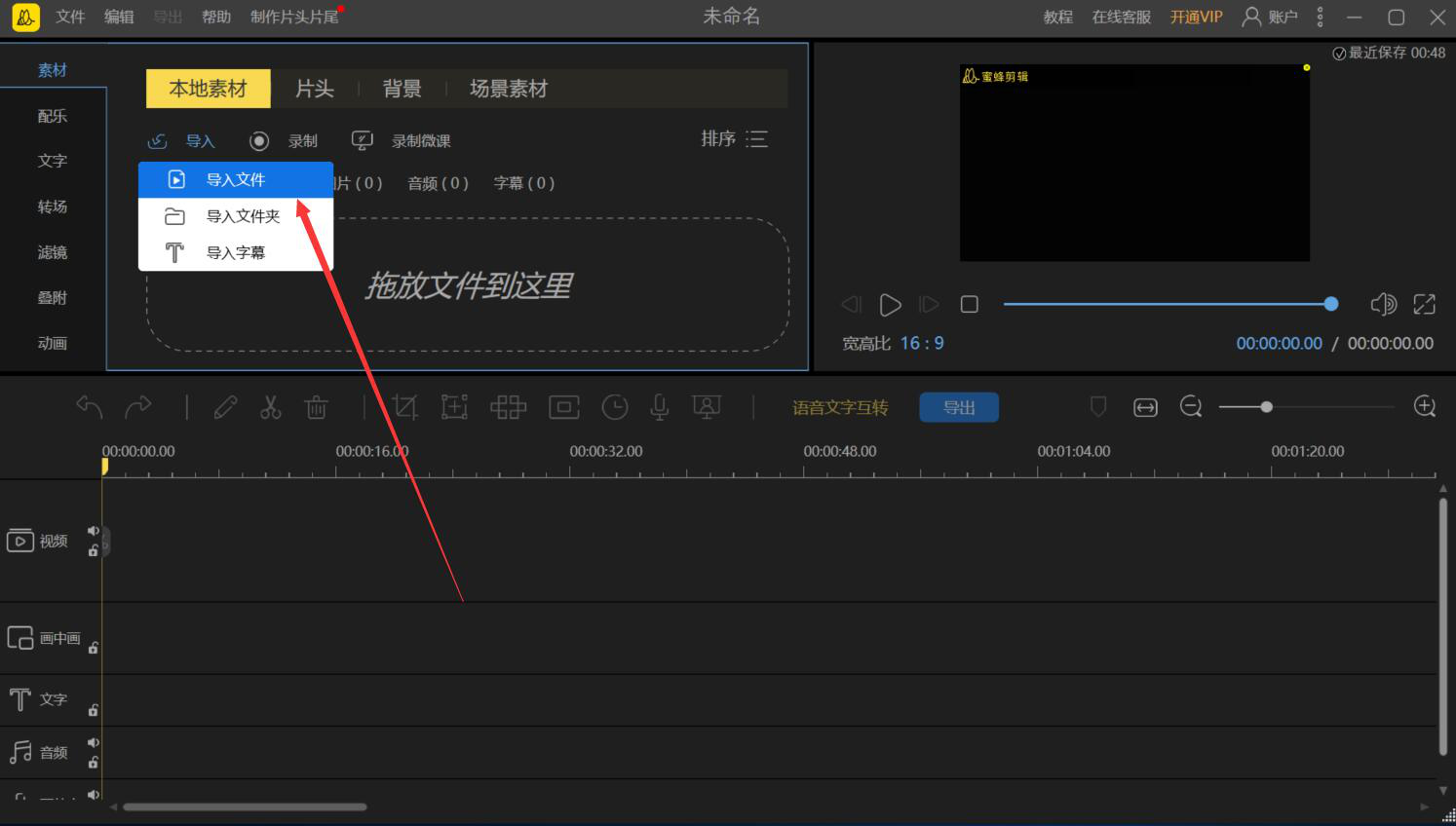Open the 滤镜 sidebar section
1456x826 pixels.
point(53,252)
